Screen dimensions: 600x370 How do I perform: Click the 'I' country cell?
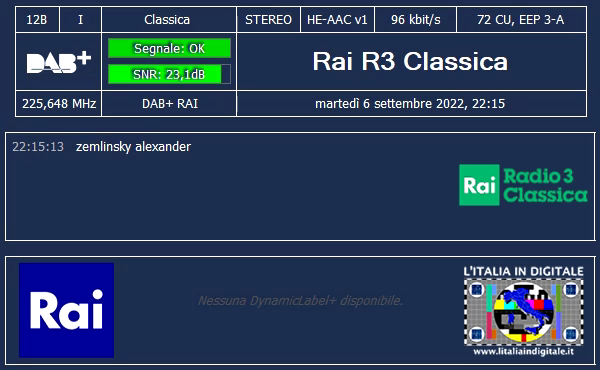[x=80, y=20]
